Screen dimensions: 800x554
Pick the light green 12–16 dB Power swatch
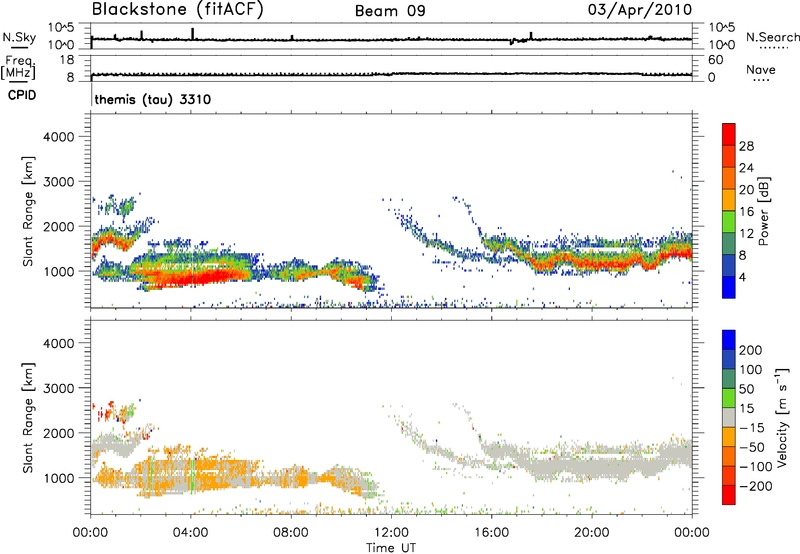[729, 222]
